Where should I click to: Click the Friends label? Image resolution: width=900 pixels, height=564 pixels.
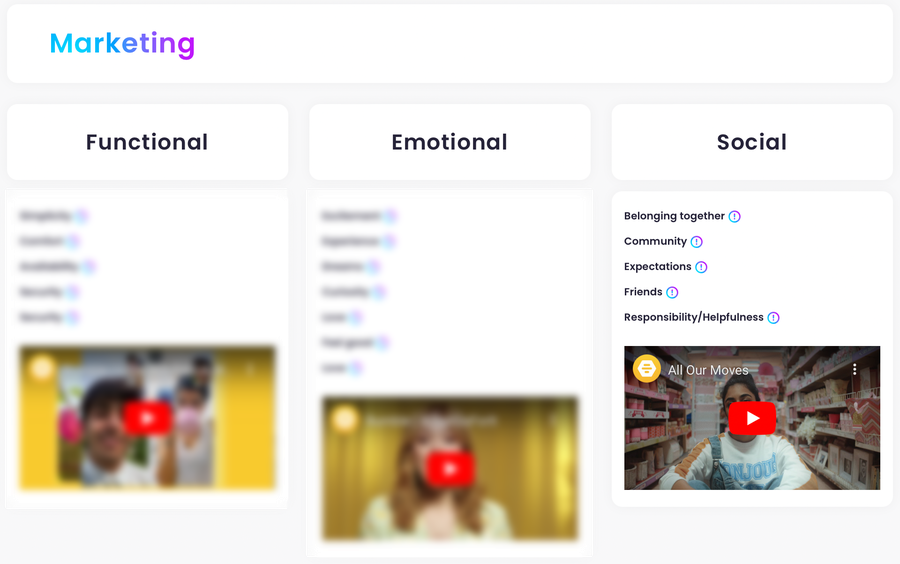click(643, 291)
